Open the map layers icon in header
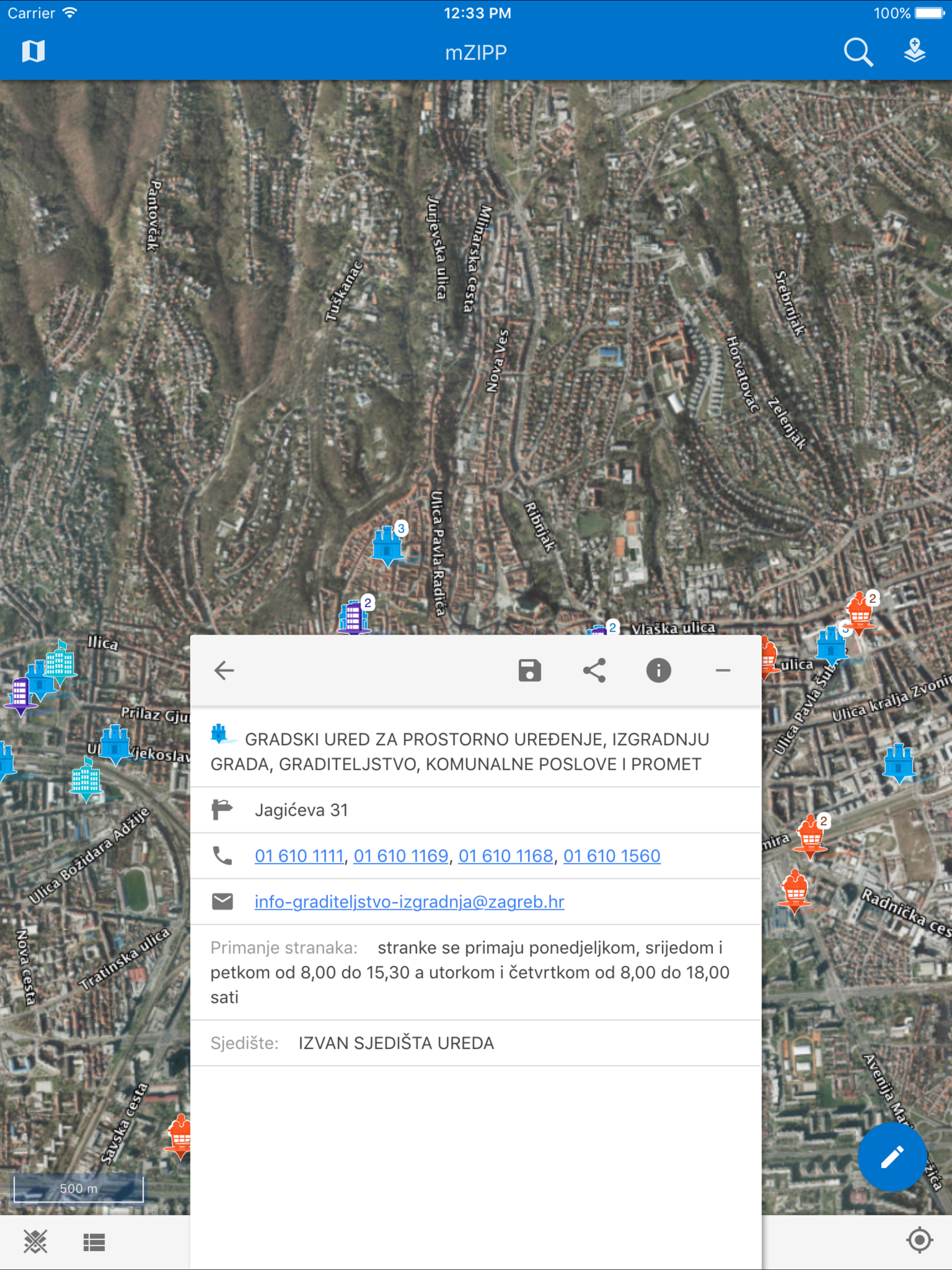 pos(33,52)
